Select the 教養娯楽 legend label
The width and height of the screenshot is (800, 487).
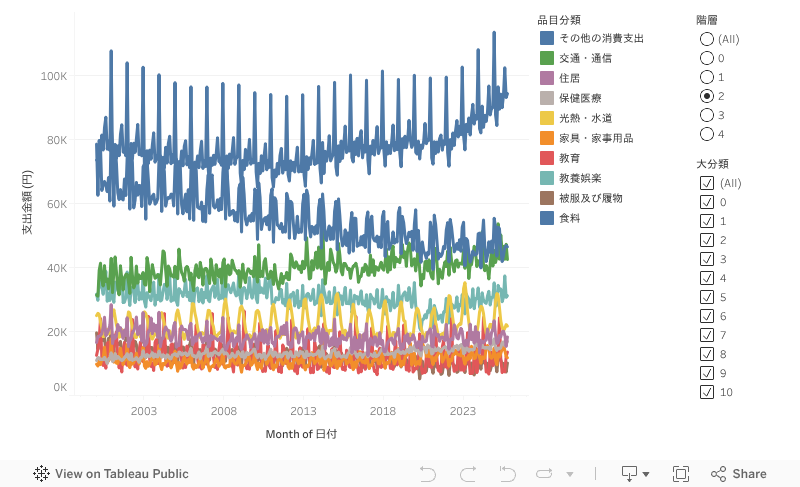[580, 178]
